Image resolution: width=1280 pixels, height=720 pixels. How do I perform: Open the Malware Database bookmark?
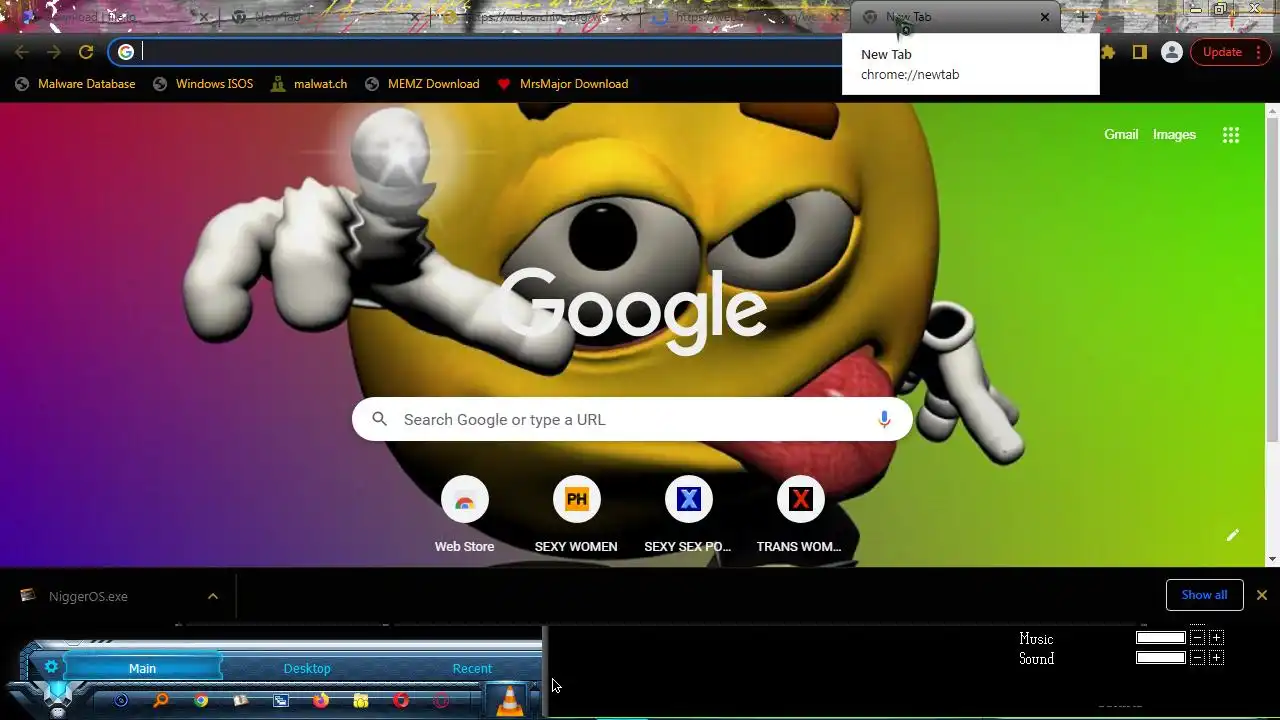75,84
